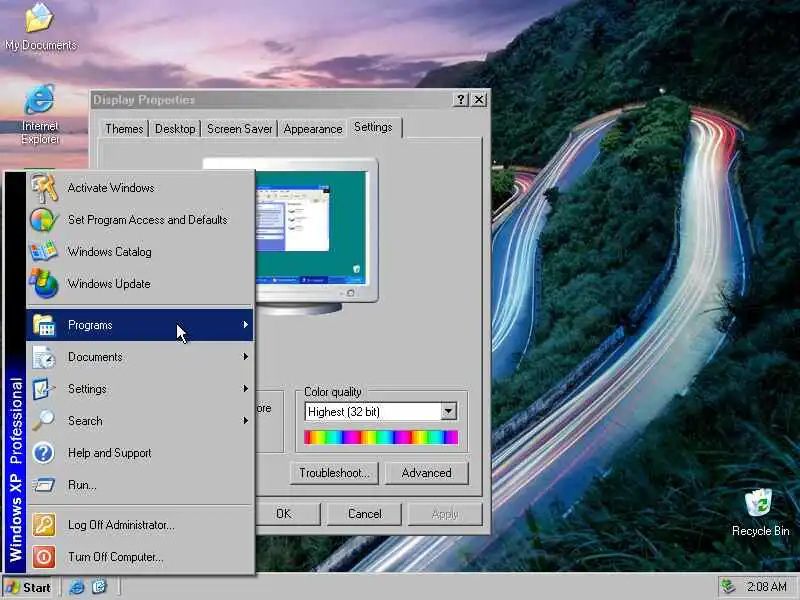The image size is (800, 600).
Task: Click the Apply button
Action: [x=445, y=514]
